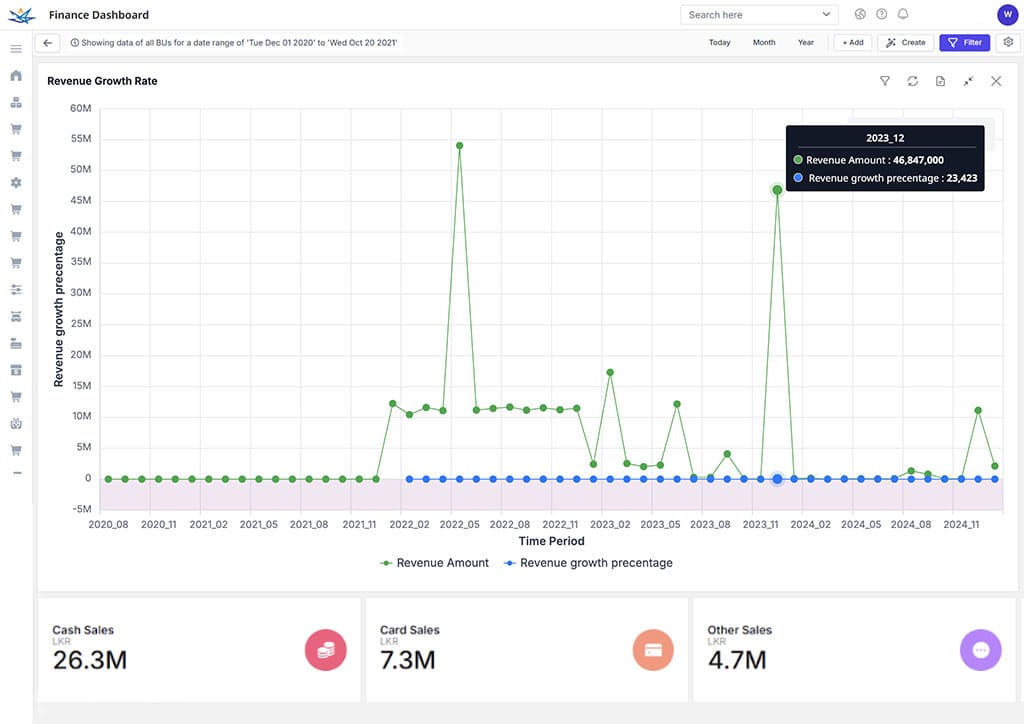The height and width of the screenshot is (724, 1024).
Task: Open the user avatar W menu
Action: (x=1007, y=14)
